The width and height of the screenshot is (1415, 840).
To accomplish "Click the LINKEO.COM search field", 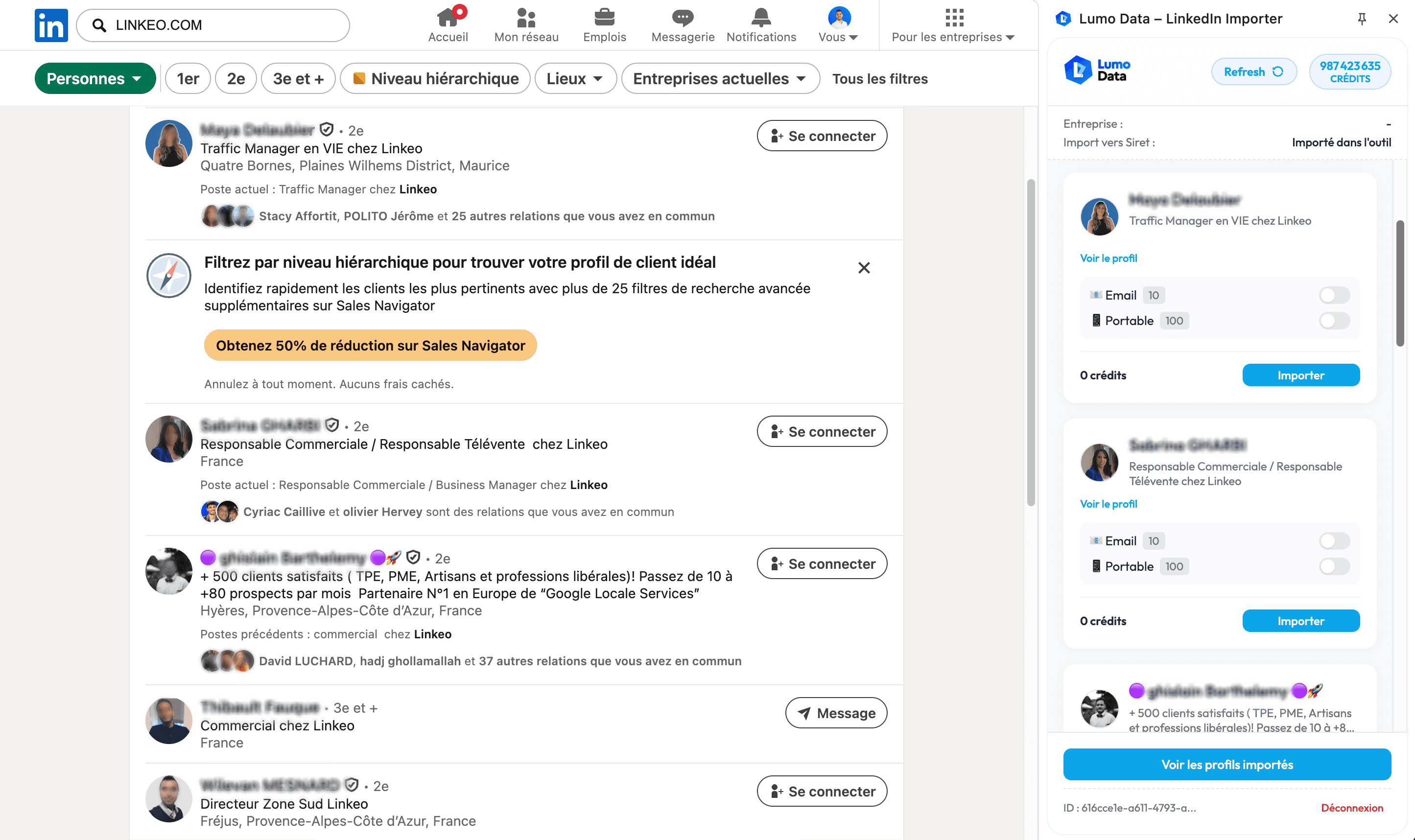I will coord(212,24).
